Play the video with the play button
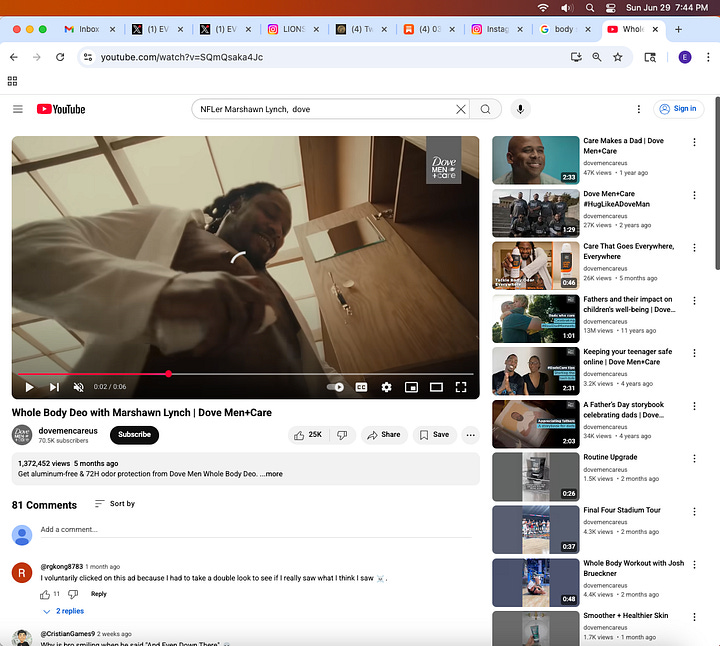Image resolution: width=720 pixels, height=646 pixels. coord(29,387)
